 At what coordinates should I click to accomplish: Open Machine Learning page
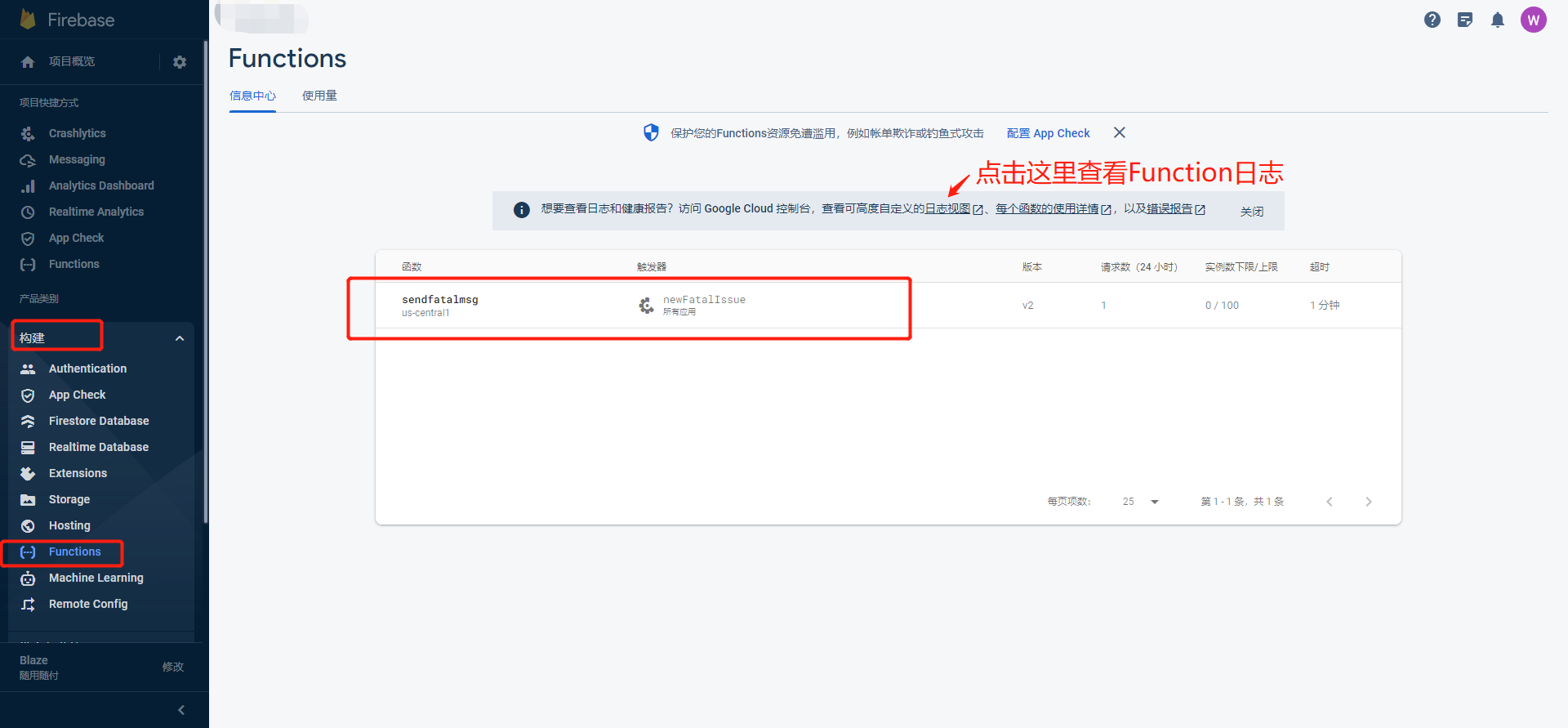tap(96, 578)
